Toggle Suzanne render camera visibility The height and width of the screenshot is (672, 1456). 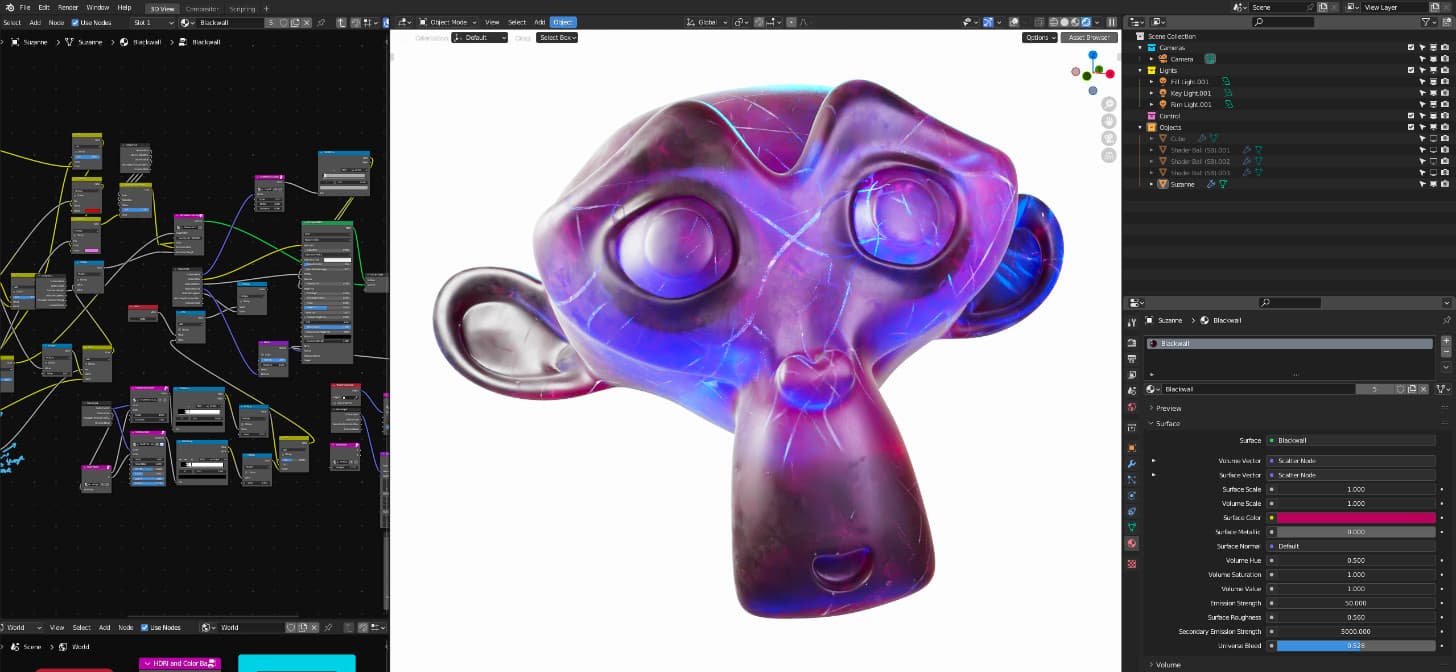pos(1445,184)
